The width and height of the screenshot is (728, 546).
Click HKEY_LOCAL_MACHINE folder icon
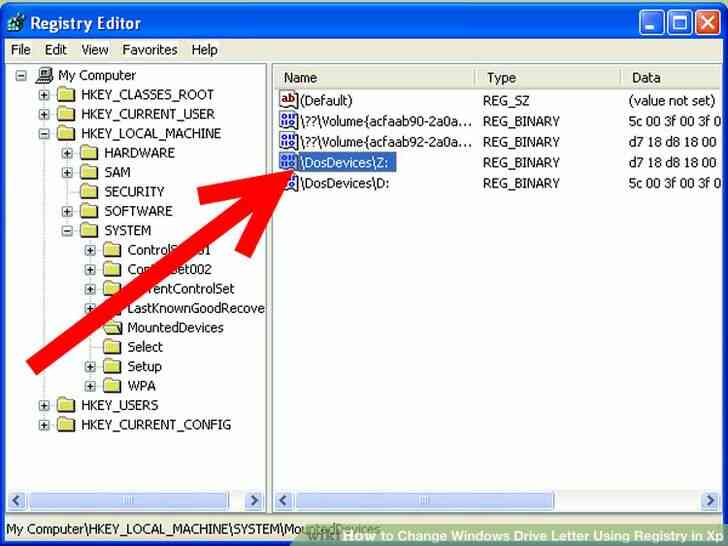(66, 134)
